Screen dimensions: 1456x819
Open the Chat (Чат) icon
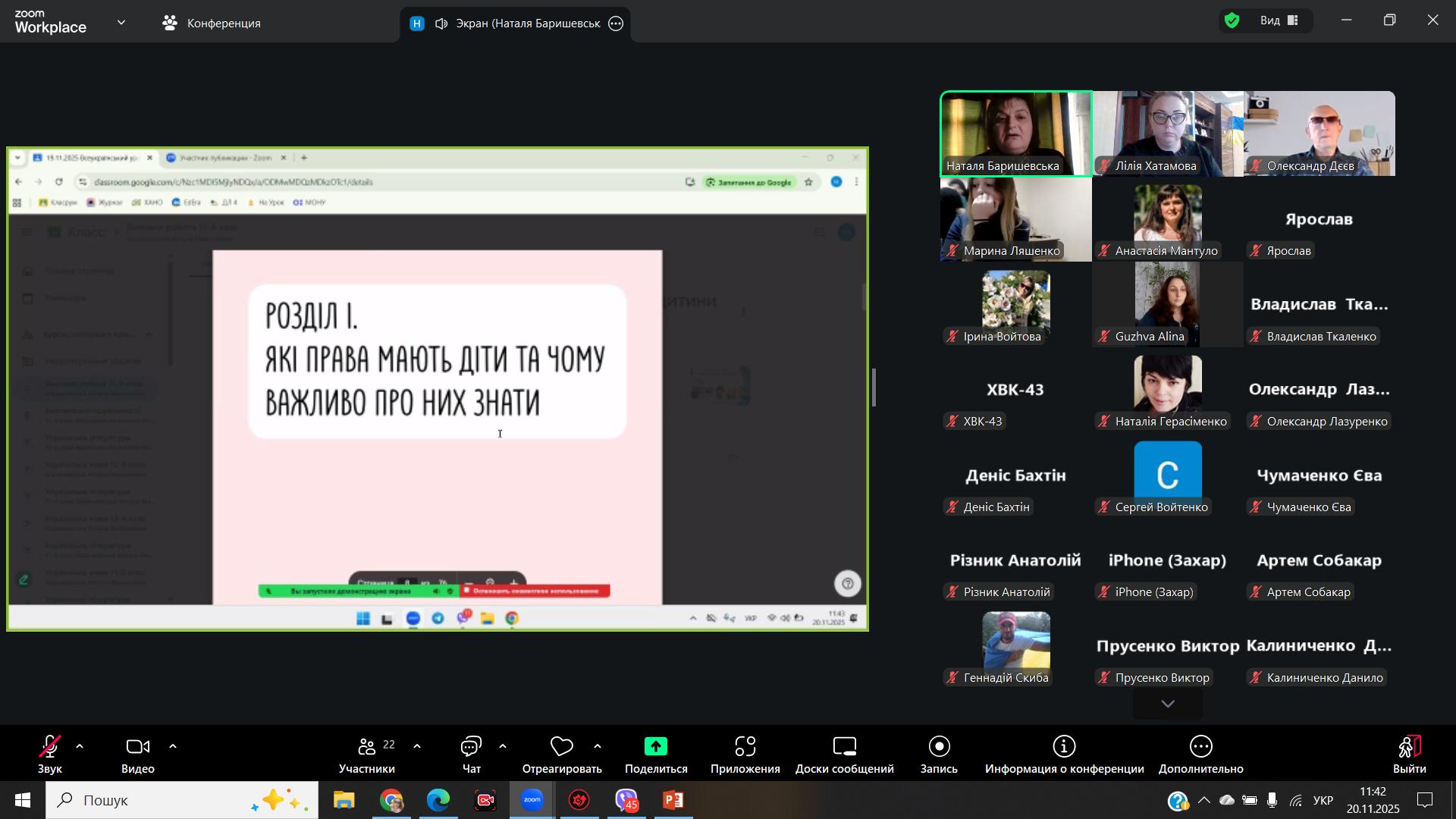471,748
